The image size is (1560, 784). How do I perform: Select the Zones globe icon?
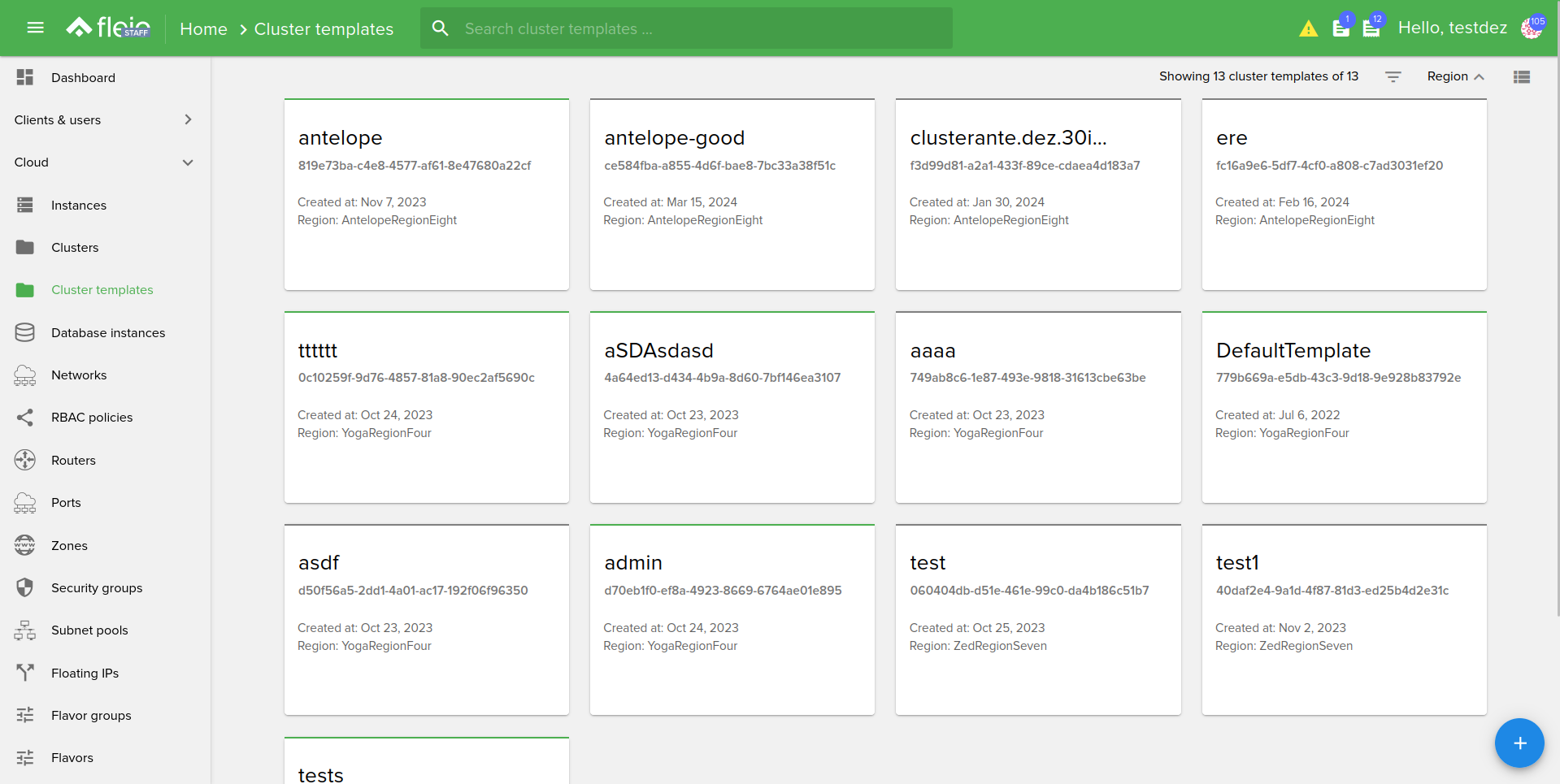(x=24, y=545)
